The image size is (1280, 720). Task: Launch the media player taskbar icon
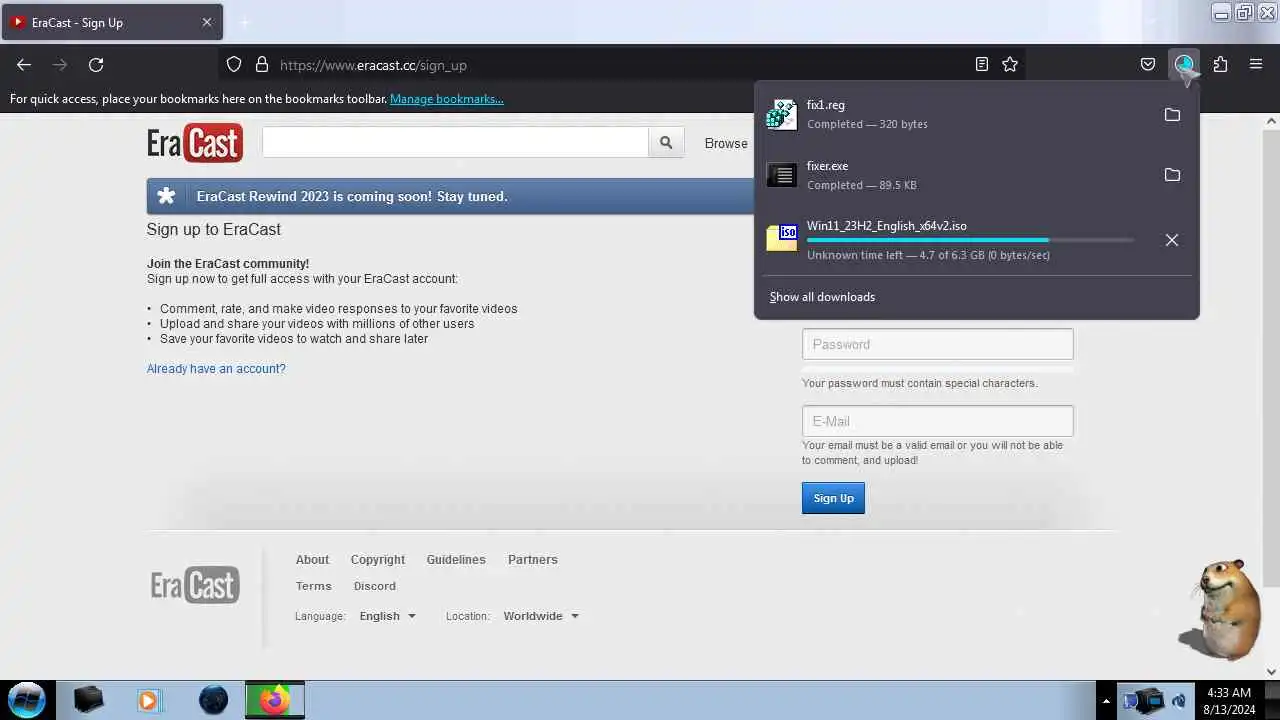(149, 700)
